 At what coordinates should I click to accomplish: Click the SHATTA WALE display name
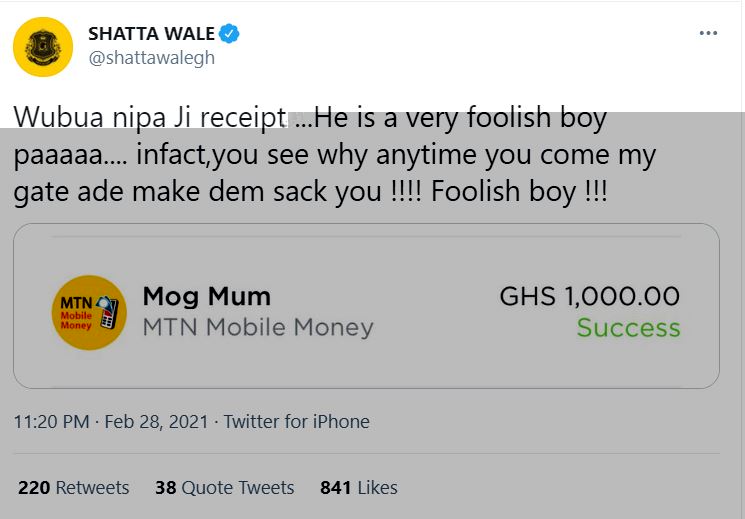(151, 34)
